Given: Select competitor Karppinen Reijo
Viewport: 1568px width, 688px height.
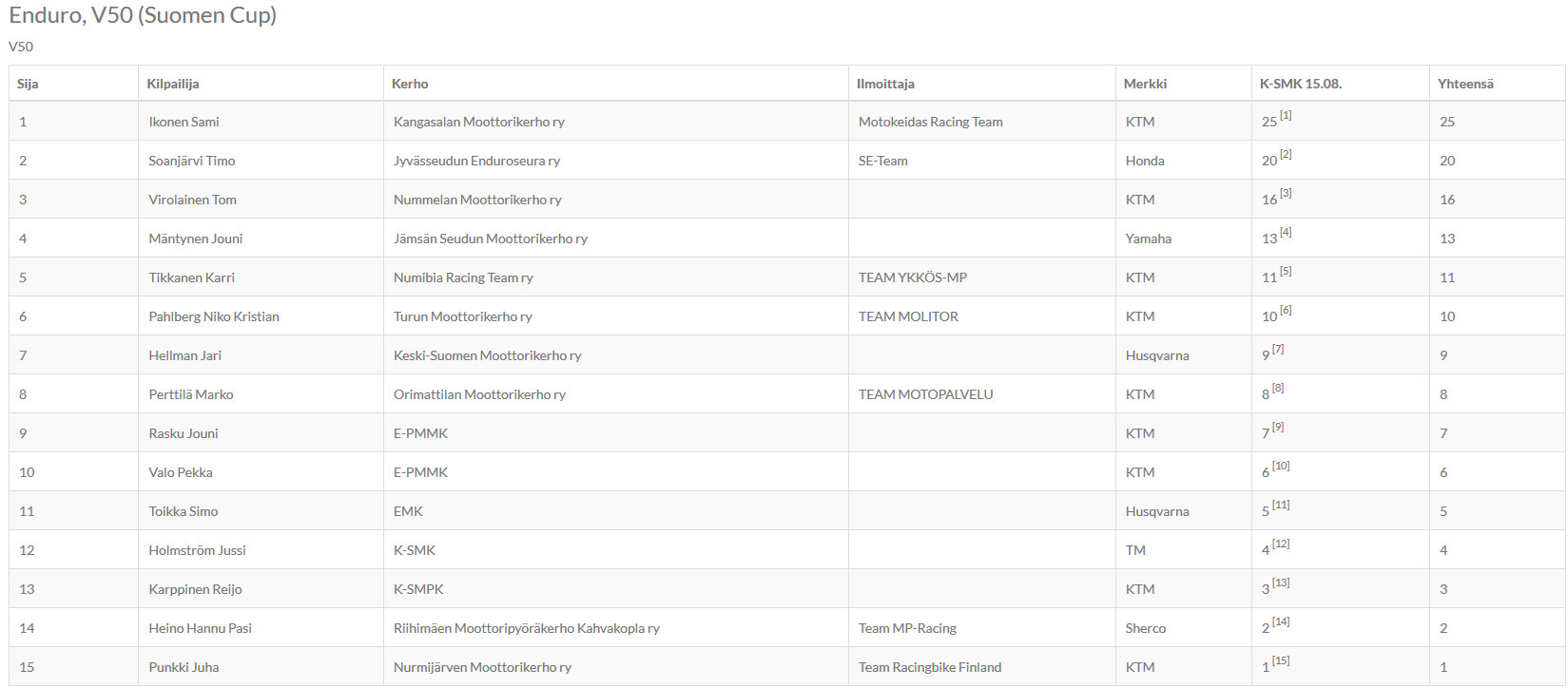Looking at the screenshot, I should click(195, 589).
